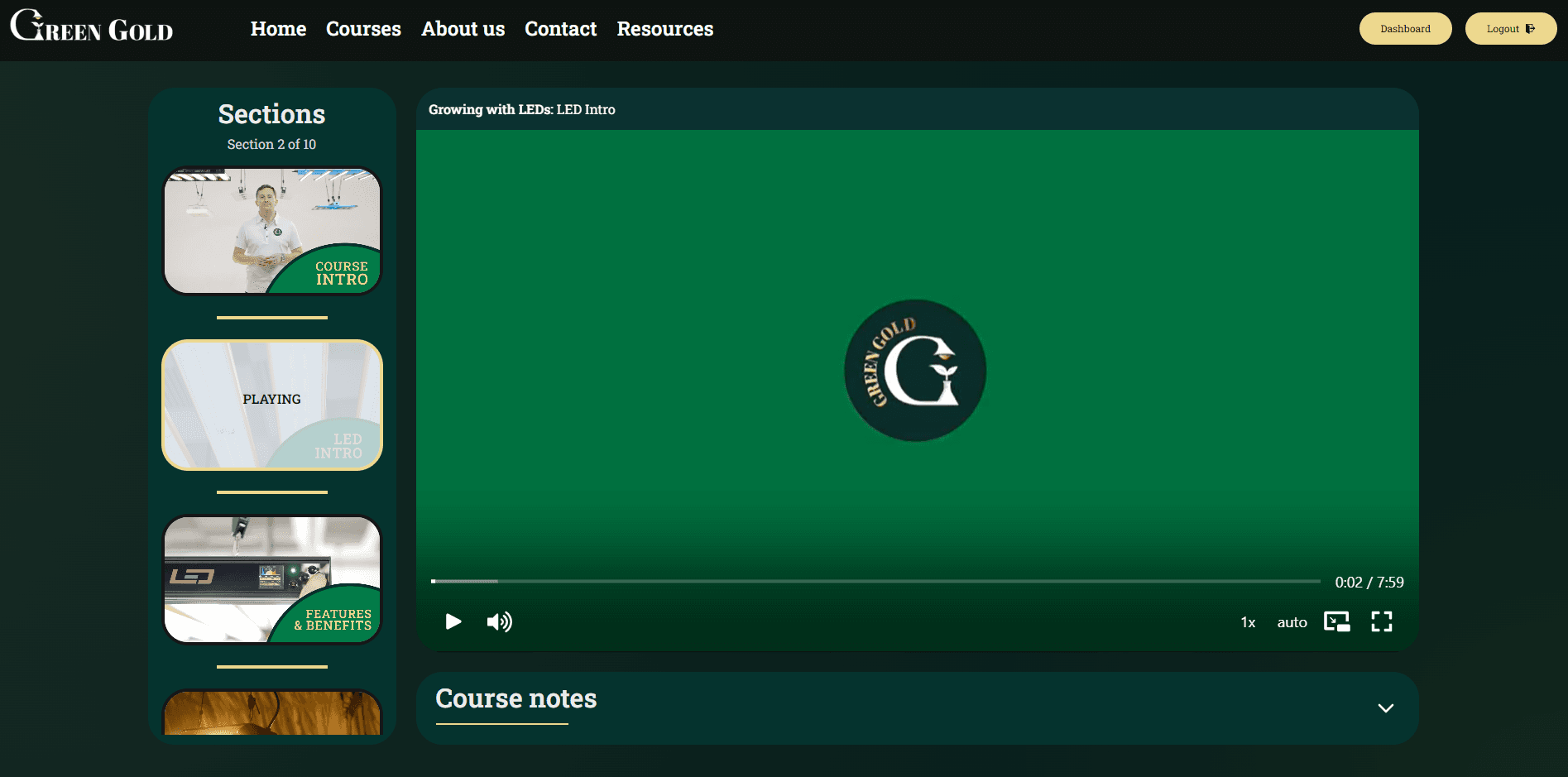This screenshot has height=777, width=1568.
Task: Enter fullscreen video mode
Action: pos(1381,621)
